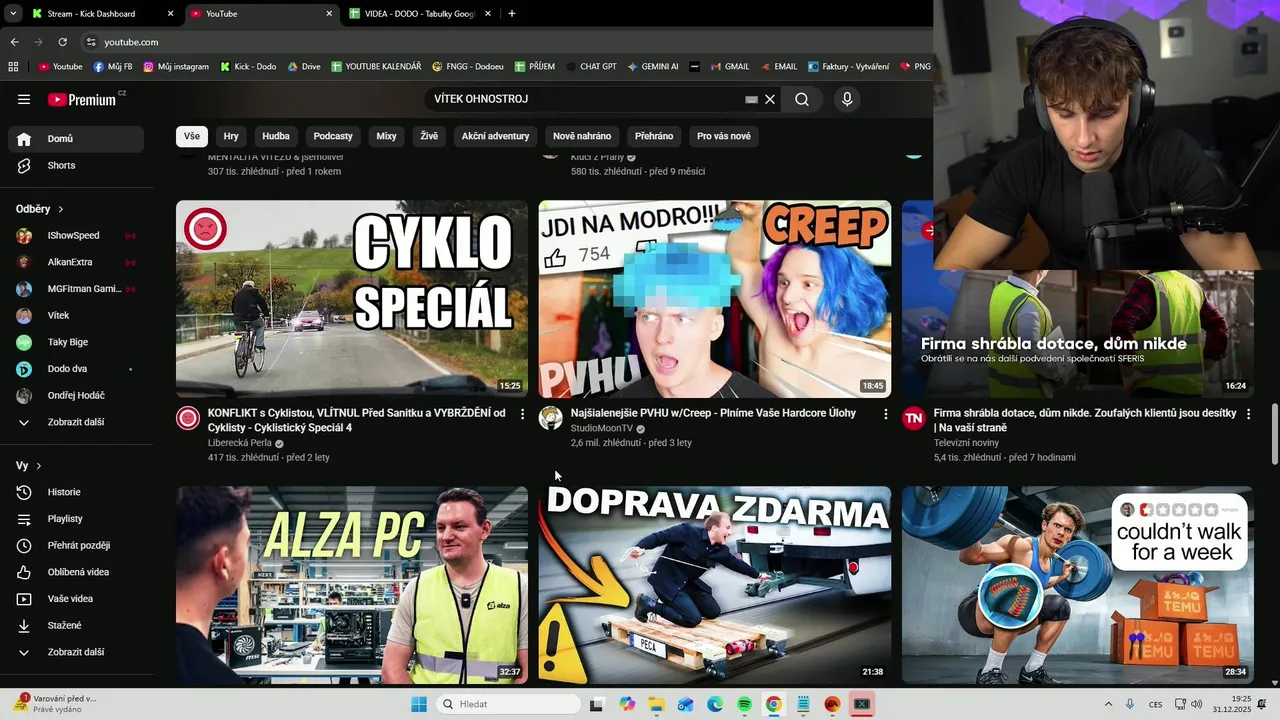
Task: Open Oblíbená videa in the sidebar
Action: (x=76, y=572)
